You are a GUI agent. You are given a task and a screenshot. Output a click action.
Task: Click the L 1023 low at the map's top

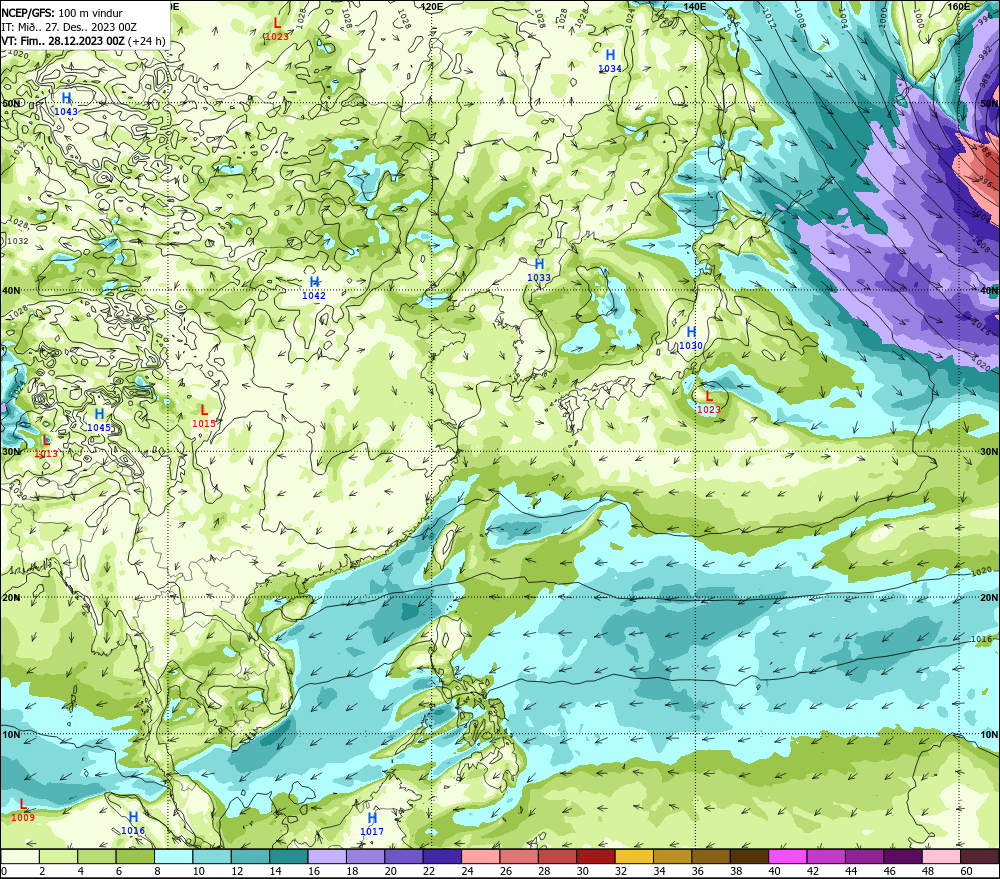point(277,29)
